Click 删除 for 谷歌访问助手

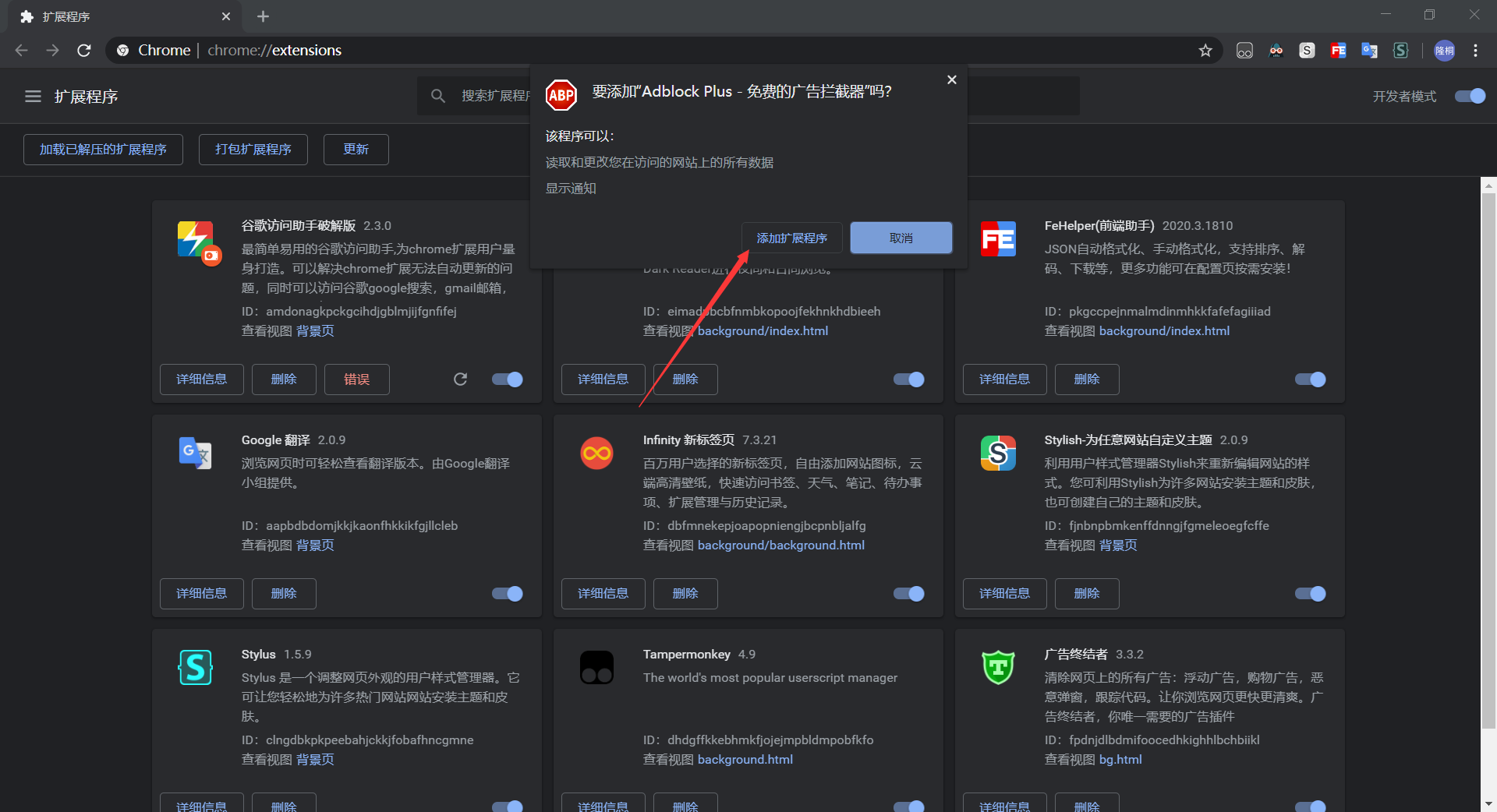pyautogui.click(x=284, y=380)
